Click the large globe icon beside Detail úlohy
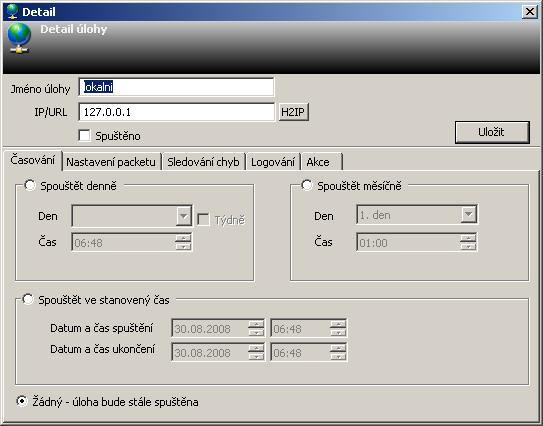The image size is (543, 426). (x=19, y=38)
